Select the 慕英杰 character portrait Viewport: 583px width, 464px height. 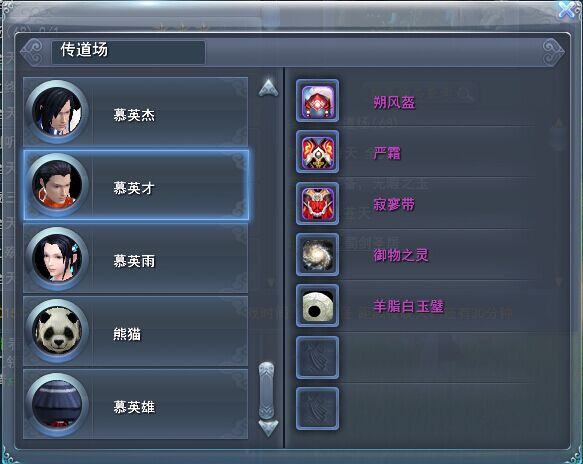tap(57, 112)
